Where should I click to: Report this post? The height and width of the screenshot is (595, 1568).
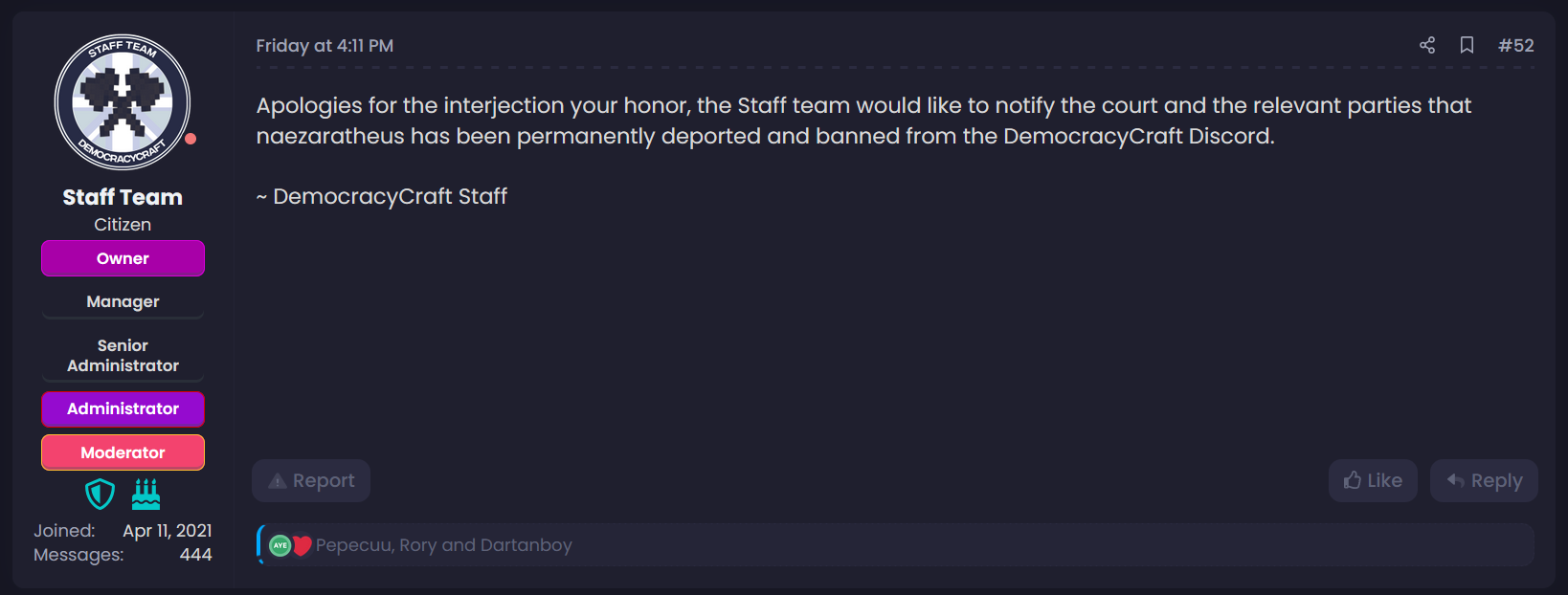pos(311,480)
